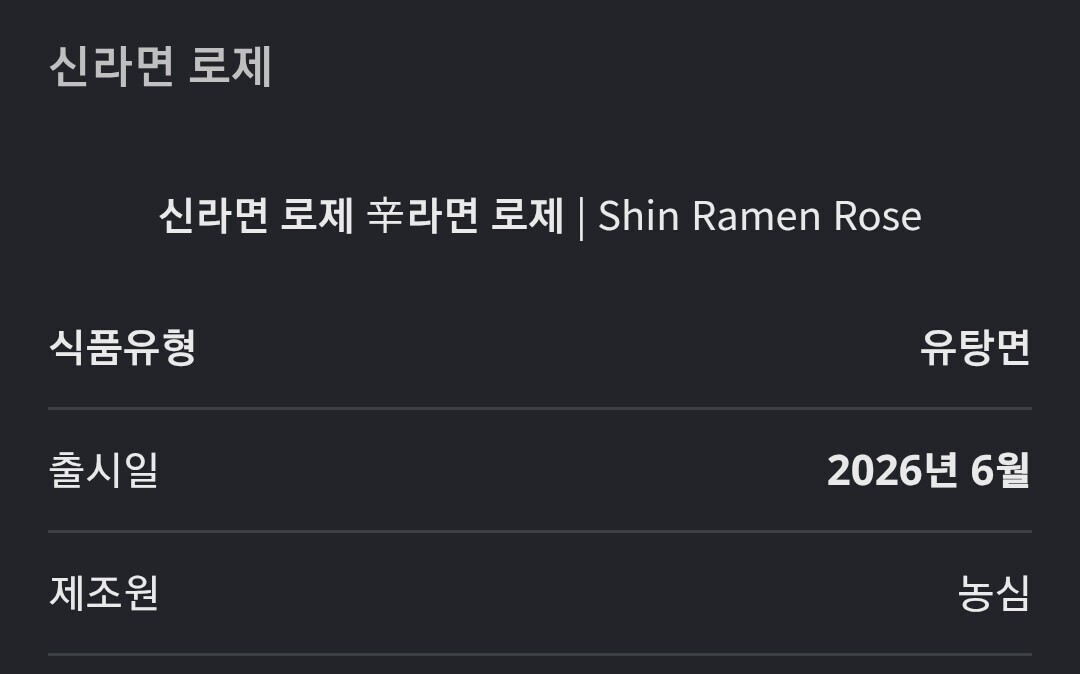
Task: Click the word Shin in the English name
Action: click(638, 216)
